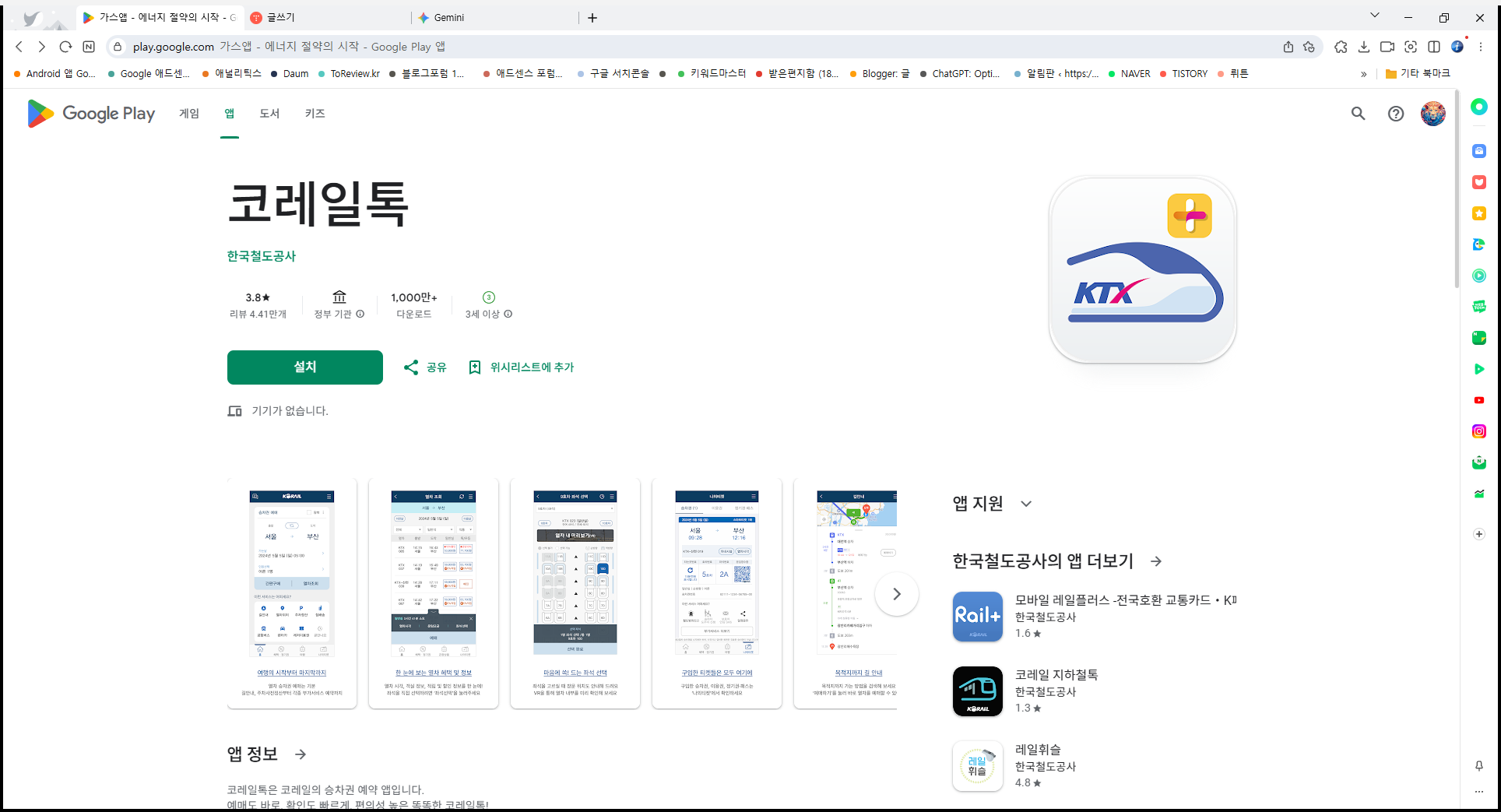Viewport: 1501px width, 812px height.
Task: Open the Google Play help icon
Action: coord(1395,114)
